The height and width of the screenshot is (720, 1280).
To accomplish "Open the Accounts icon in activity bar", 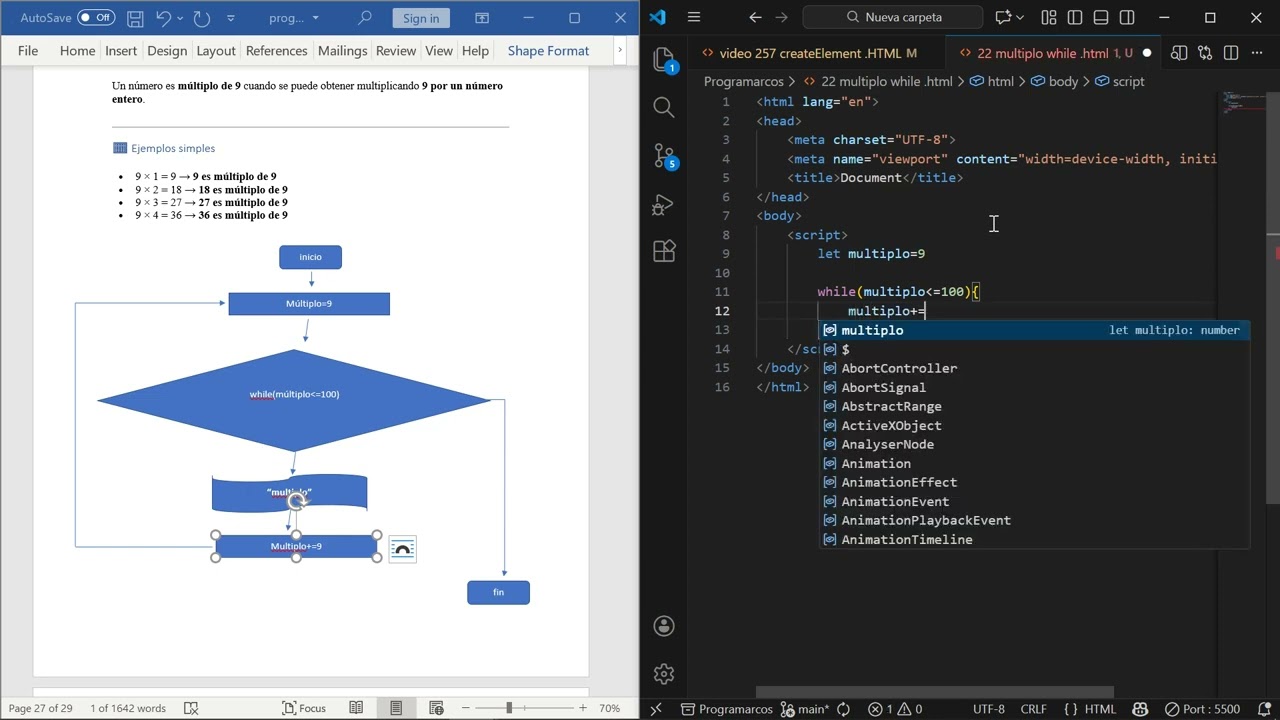I will [x=664, y=626].
